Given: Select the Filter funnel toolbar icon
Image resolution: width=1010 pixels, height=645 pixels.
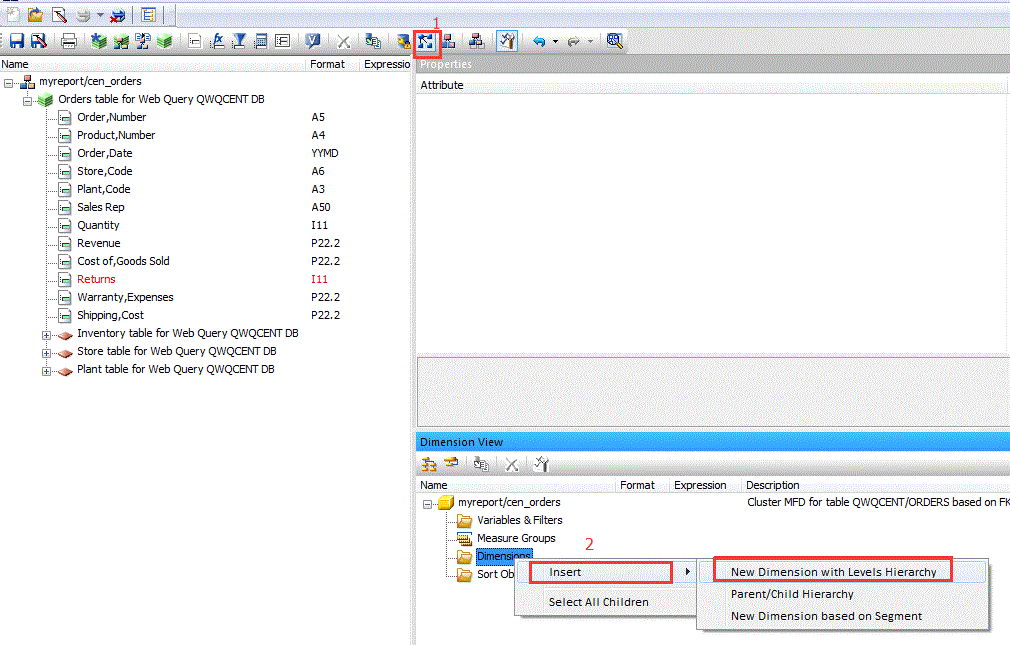Looking at the screenshot, I should point(240,40).
